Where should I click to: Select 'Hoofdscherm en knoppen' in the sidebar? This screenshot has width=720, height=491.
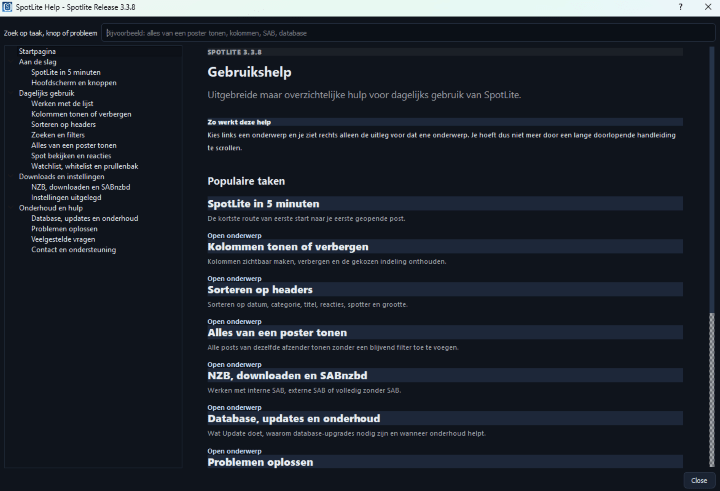pyautogui.click(x=74, y=83)
